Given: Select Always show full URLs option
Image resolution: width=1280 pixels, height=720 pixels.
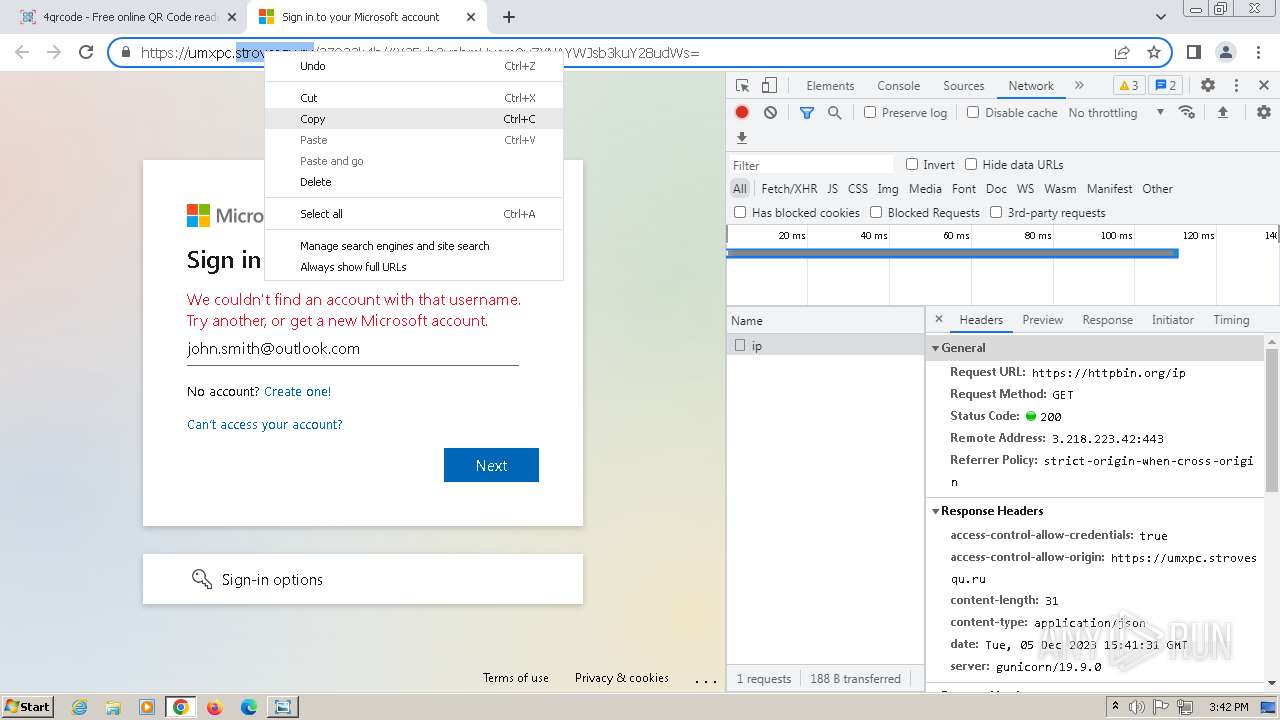Looking at the screenshot, I should coord(414,267).
